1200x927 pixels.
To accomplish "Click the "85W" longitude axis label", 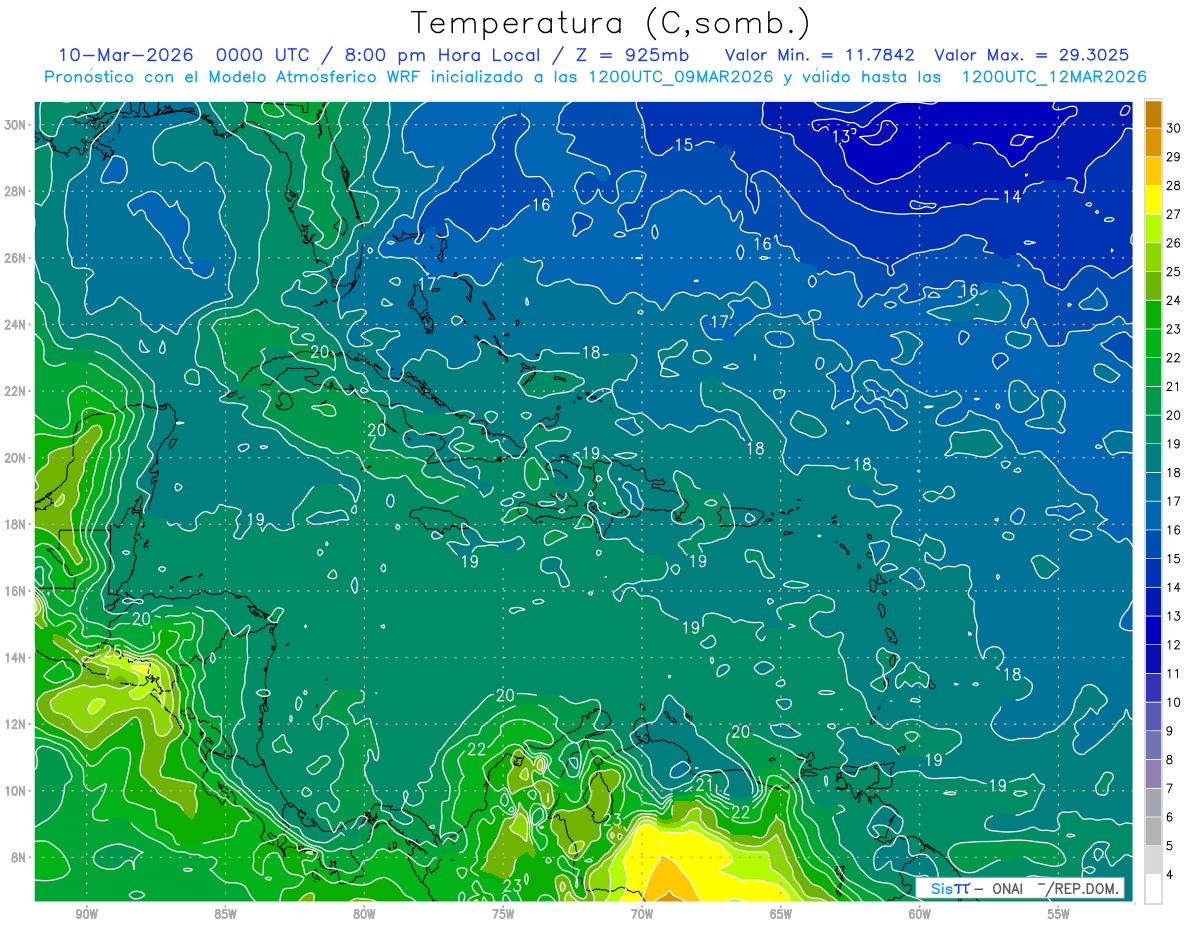I will 225,915.
